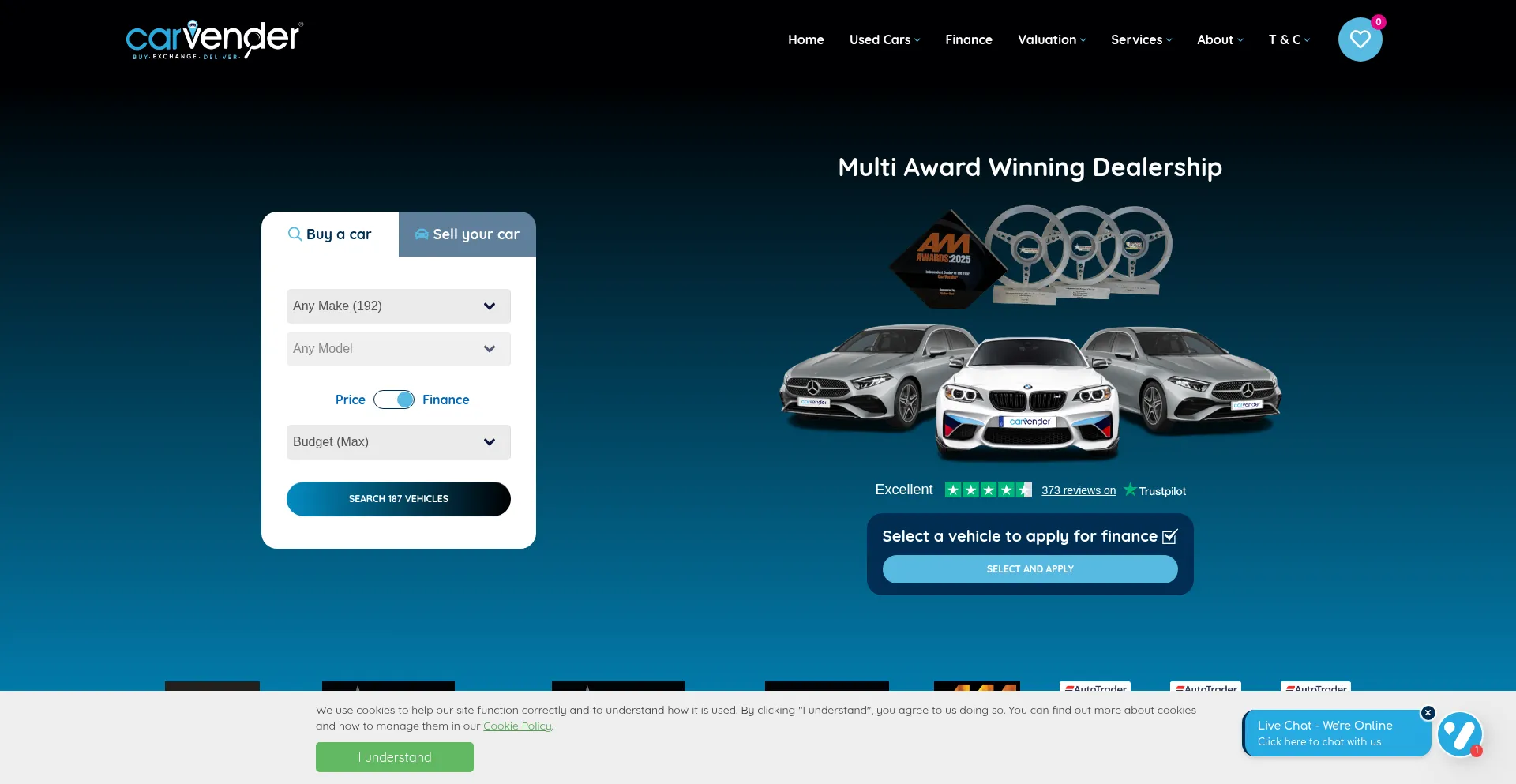Image resolution: width=1516 pixels, height=784 pixels.
Task: Expand the T & C menu
Action: point(1289,39)
